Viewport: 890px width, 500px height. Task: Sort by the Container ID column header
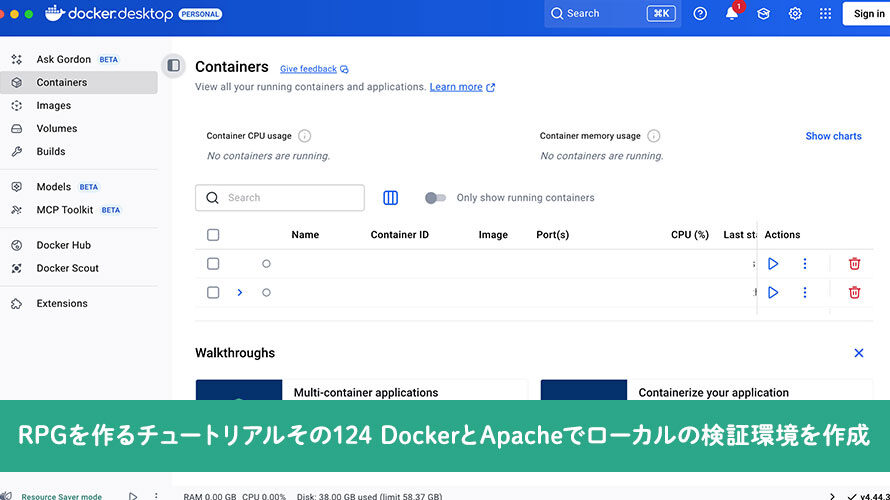(x=400, y=235)
